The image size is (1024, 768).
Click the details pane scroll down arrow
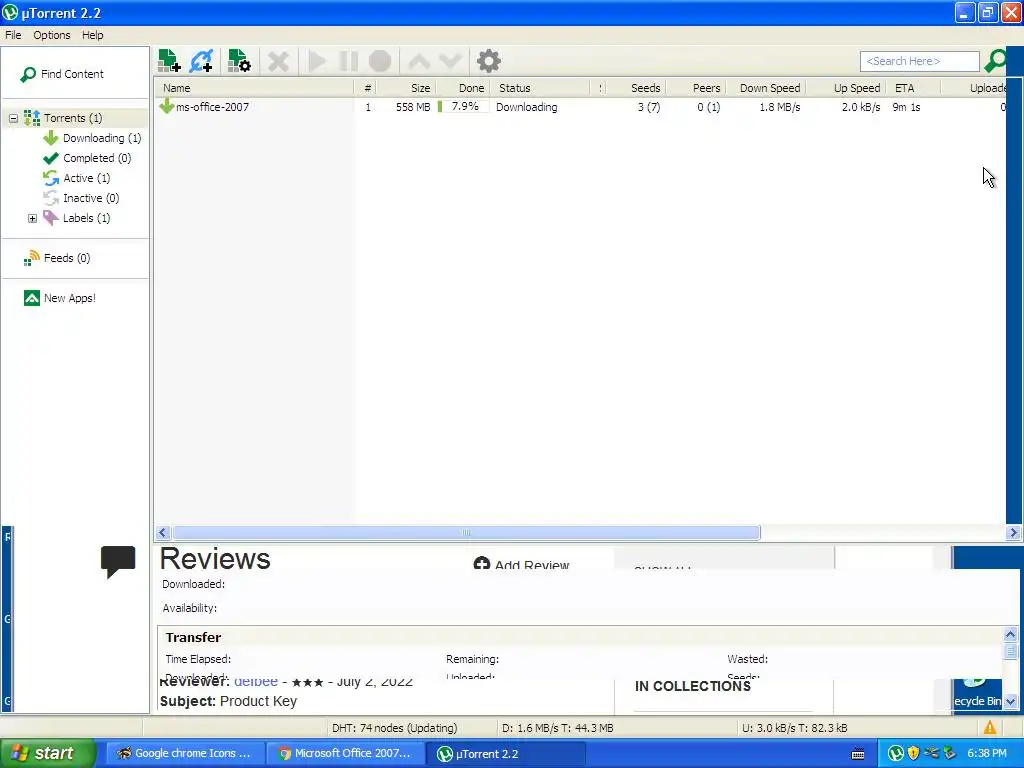coord(1010,702)
